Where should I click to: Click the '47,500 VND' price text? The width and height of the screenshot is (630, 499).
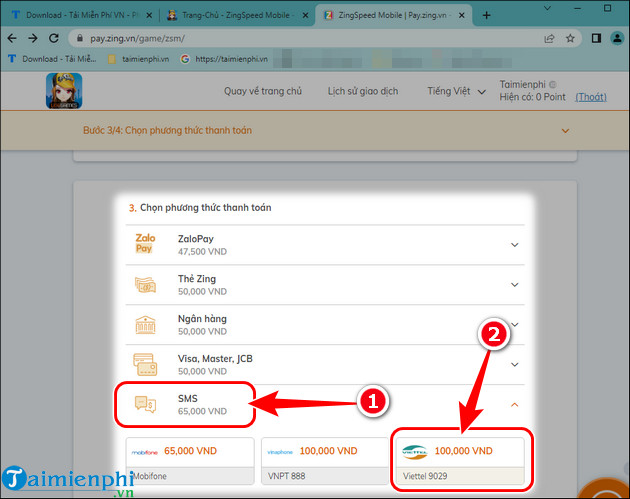[x=202, y=252]
